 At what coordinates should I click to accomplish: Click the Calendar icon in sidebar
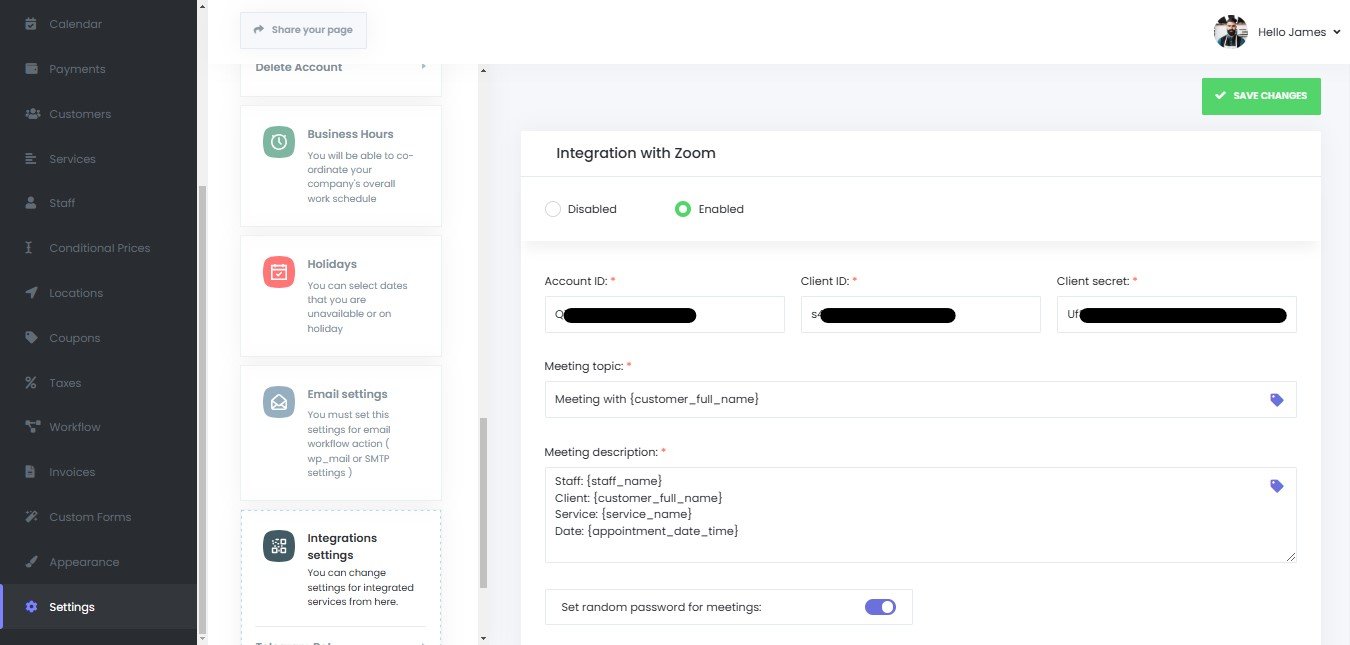click(31, 24)
